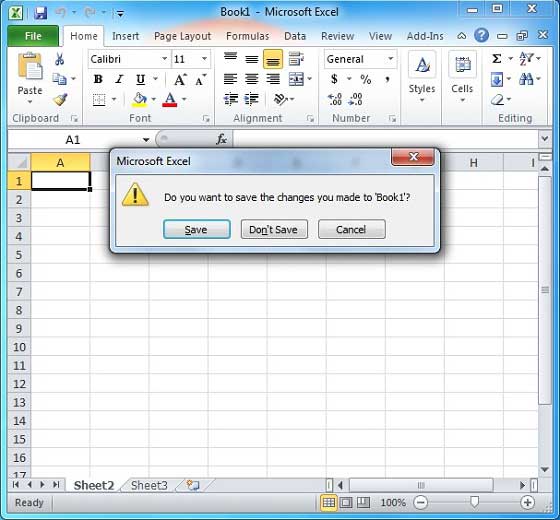The height and width of the screenshot is (520, 560).
Task: Open the Name Box dropdown arrow
Action: tap(146, 140)
